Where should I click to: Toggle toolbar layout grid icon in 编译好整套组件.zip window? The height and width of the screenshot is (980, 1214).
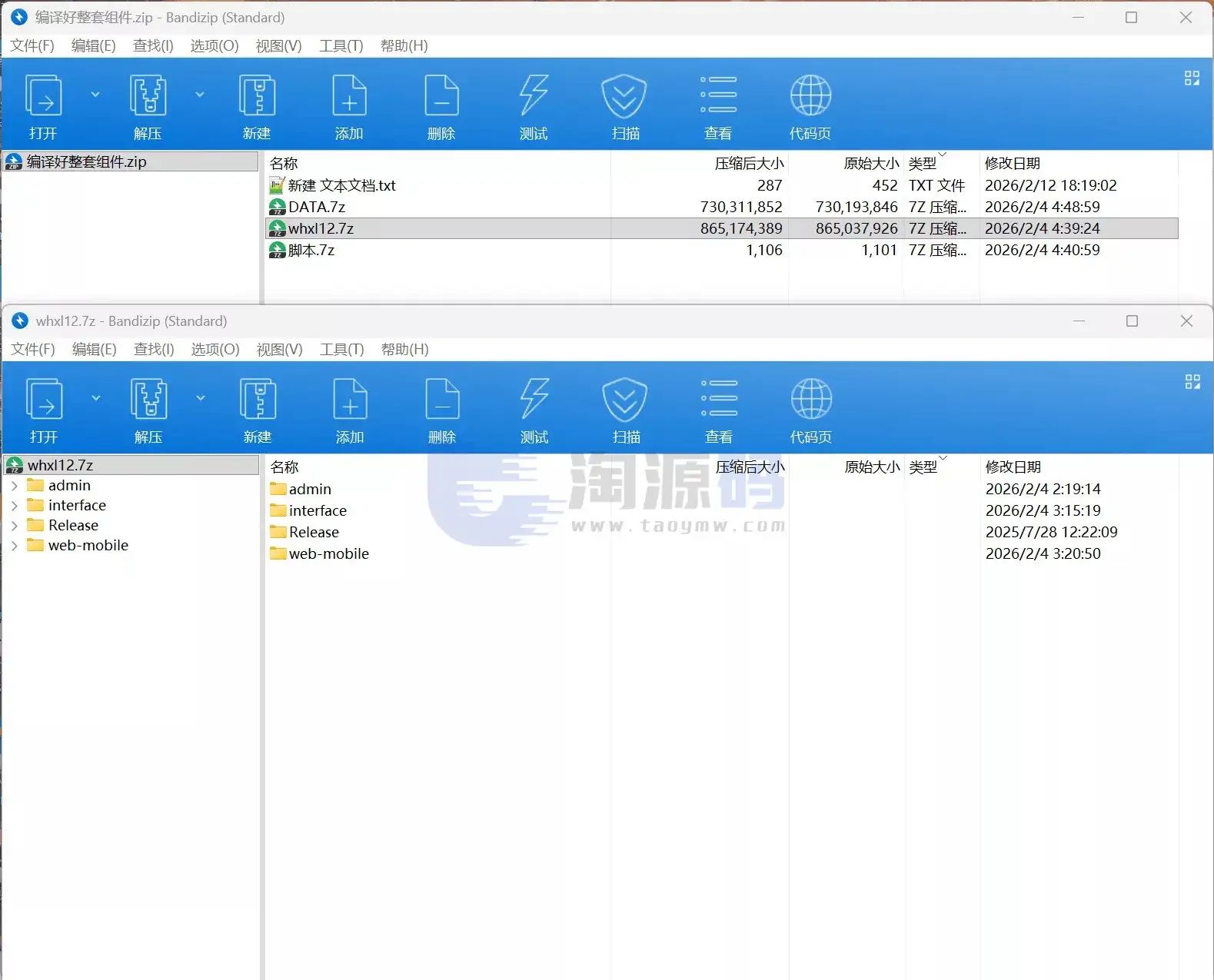point(1192,78)
